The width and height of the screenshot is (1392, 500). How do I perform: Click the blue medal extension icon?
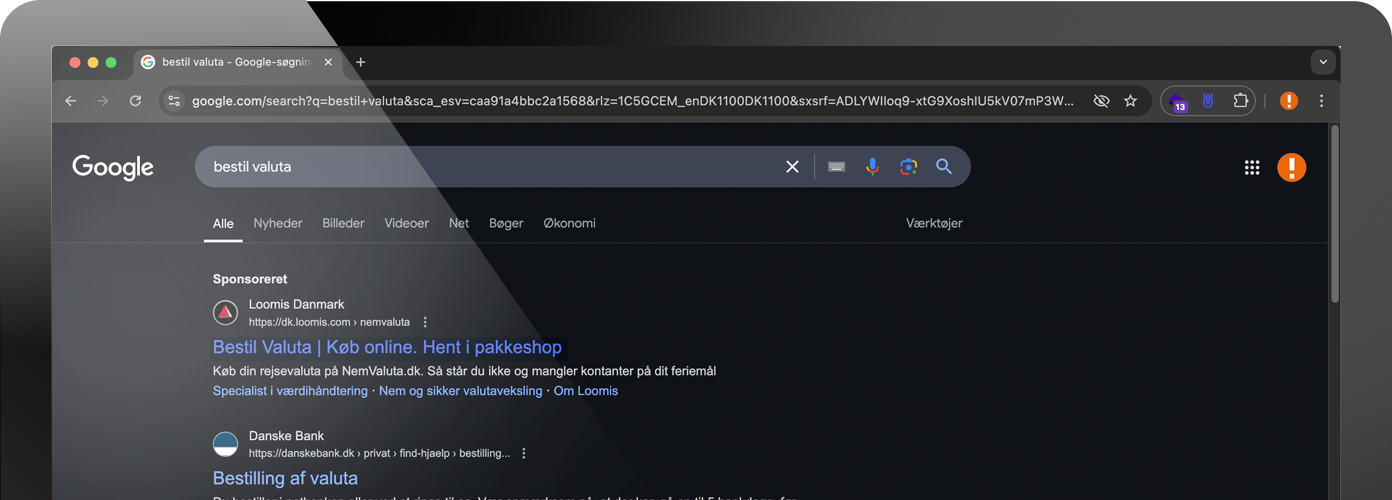(1208, 101)
